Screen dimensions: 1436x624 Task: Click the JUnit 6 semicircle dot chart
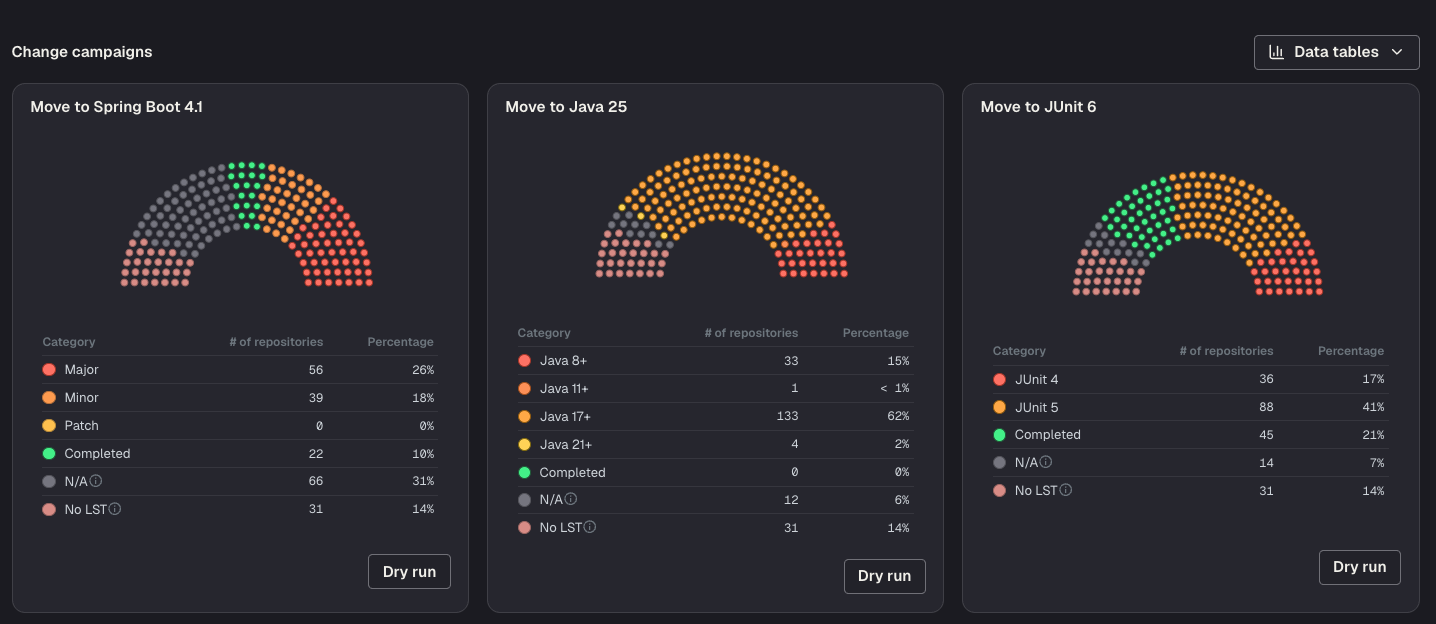pos(1197,234)
